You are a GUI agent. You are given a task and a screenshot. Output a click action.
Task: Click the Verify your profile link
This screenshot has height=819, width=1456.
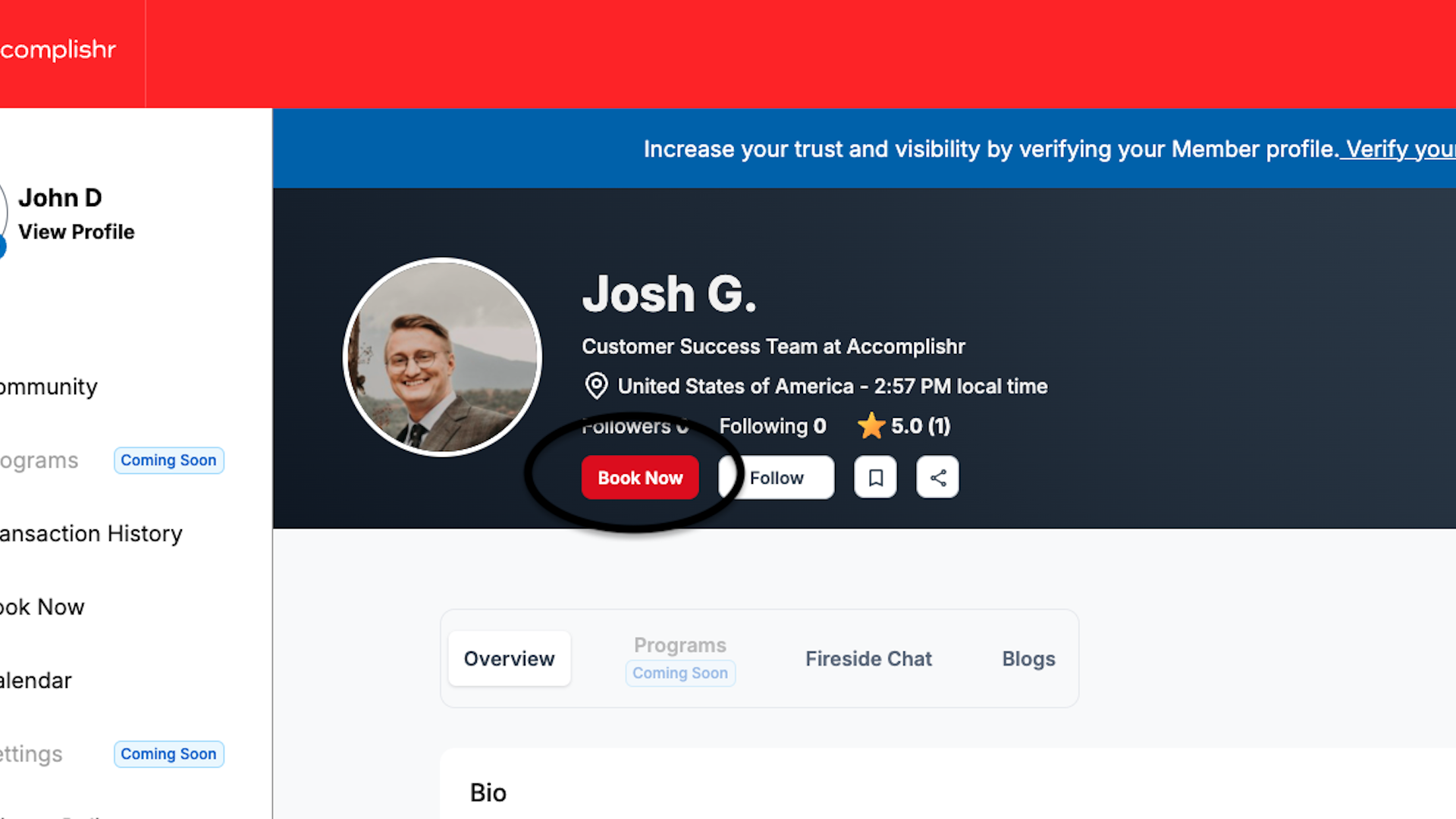[1398, 149]
